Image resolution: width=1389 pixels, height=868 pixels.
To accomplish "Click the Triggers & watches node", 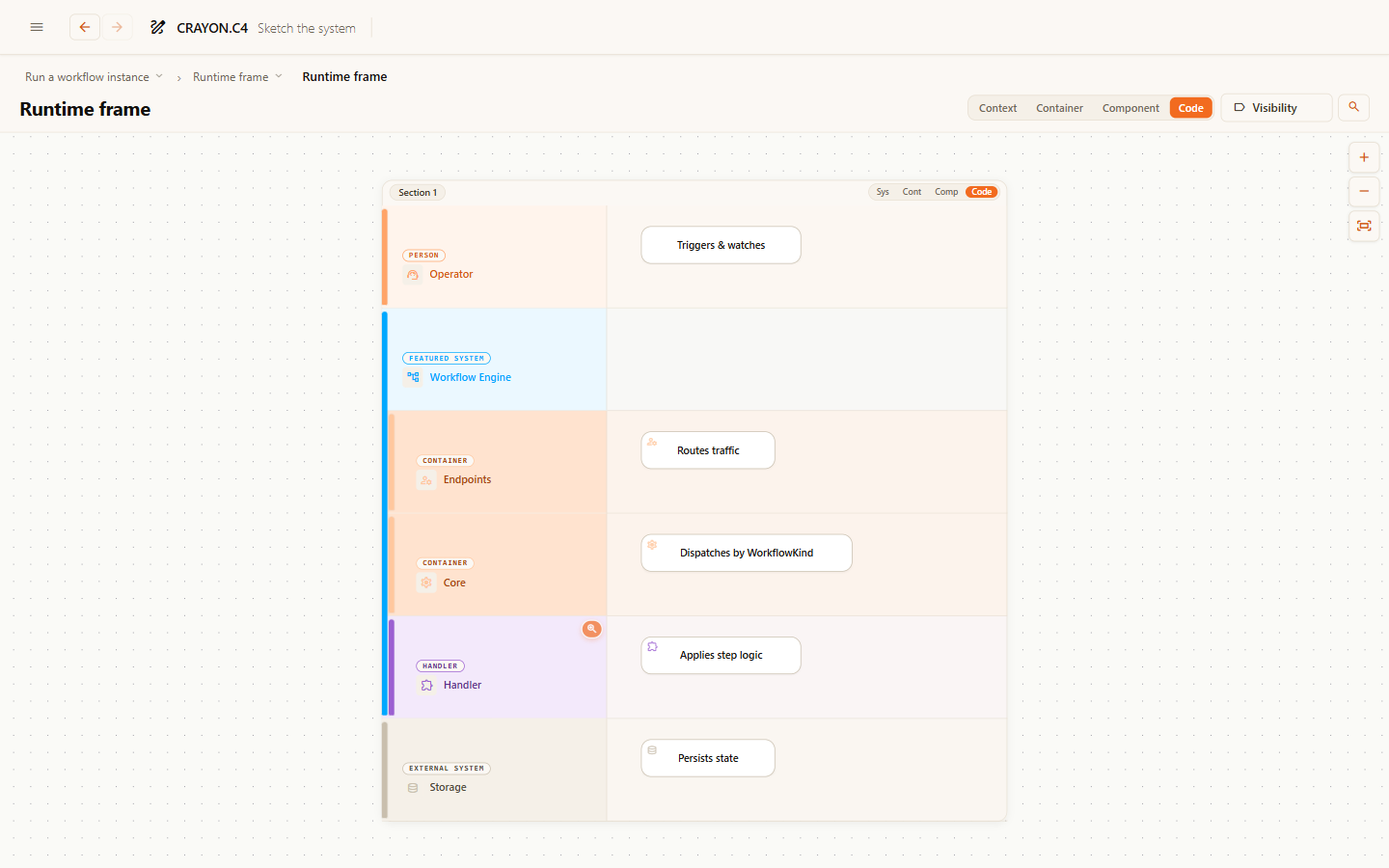I will (x=721, y=245).
